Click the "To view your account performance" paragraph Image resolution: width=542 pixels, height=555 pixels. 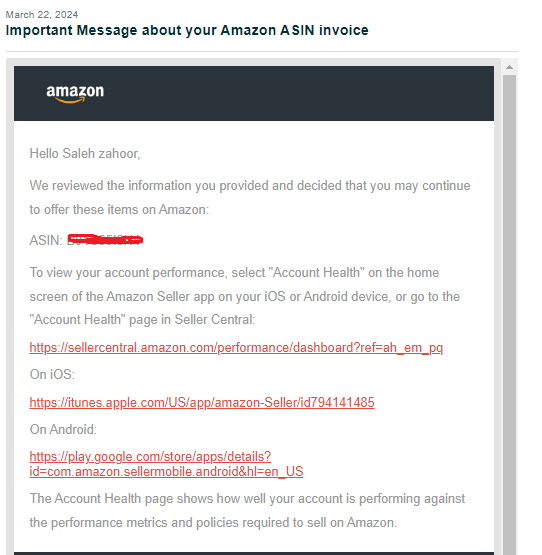point(245,296)
